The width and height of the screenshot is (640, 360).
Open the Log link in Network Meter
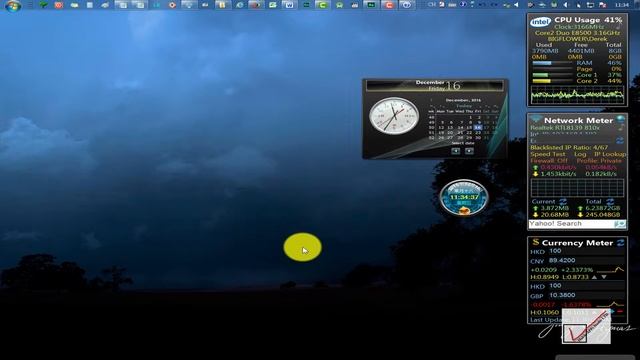coord(580,154)
